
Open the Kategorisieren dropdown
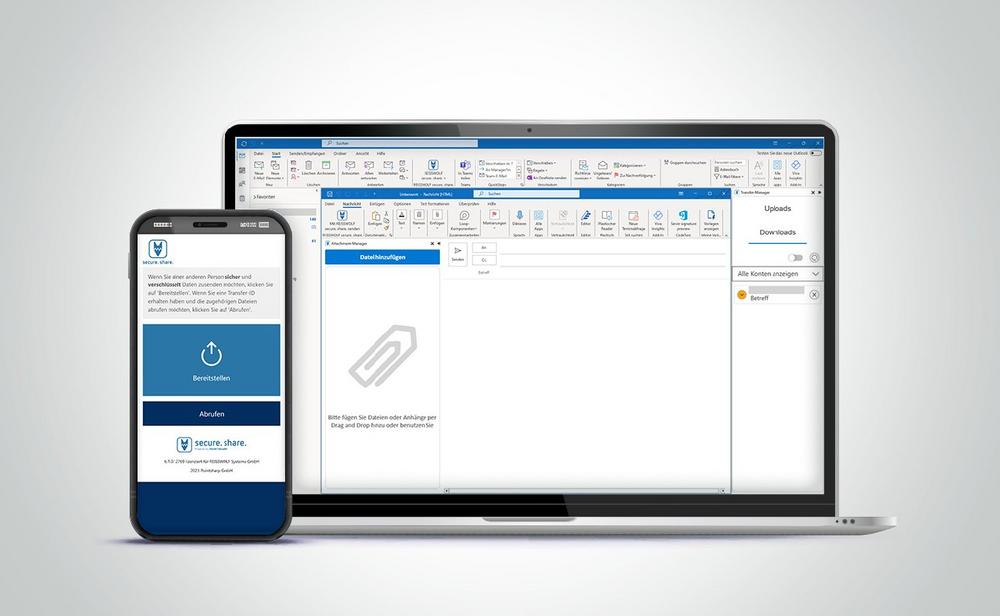point(630,165)
